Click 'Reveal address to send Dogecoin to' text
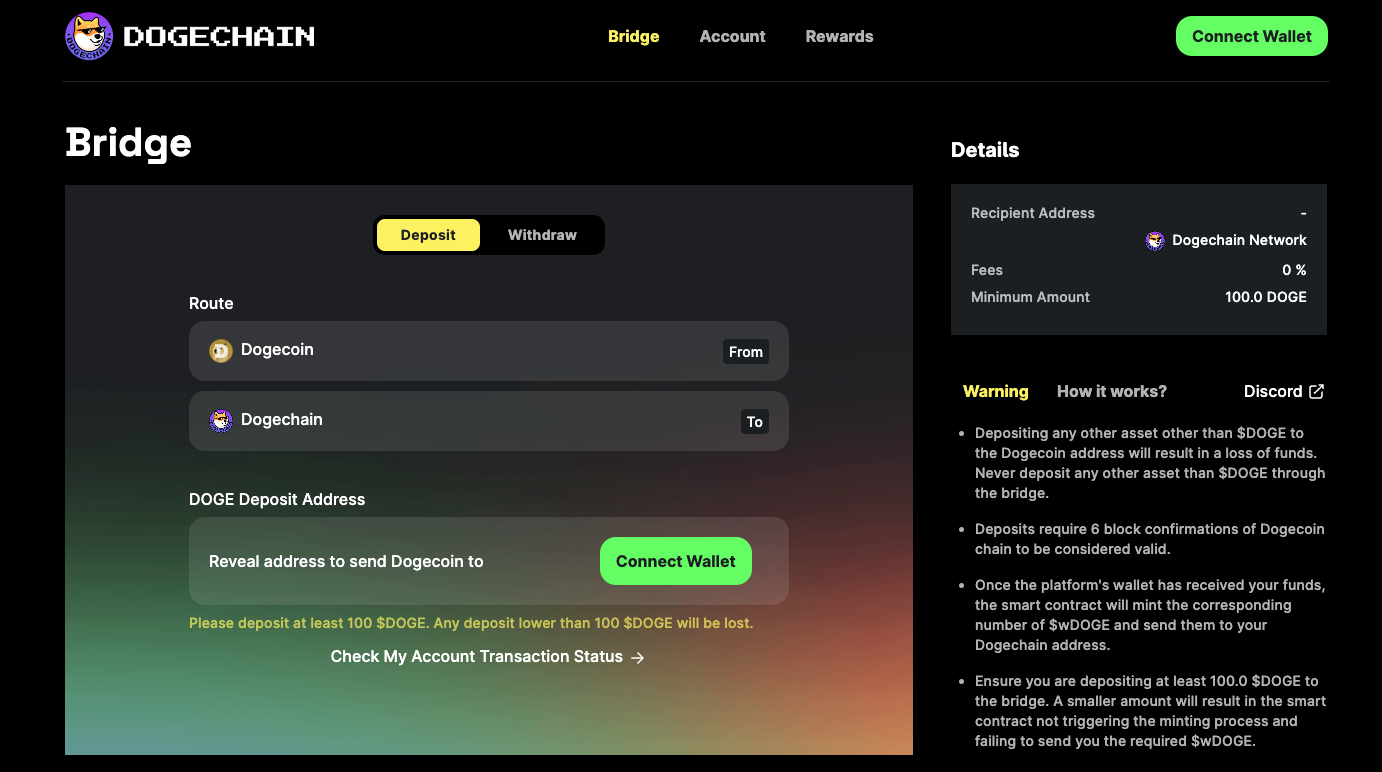1382x772 pixels. tap(346, 562)
